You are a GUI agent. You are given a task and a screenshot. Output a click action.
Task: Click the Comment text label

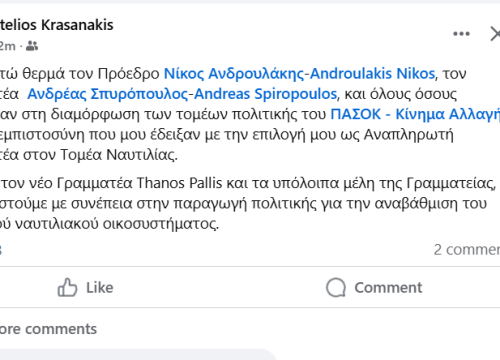(x=388, y=288)
